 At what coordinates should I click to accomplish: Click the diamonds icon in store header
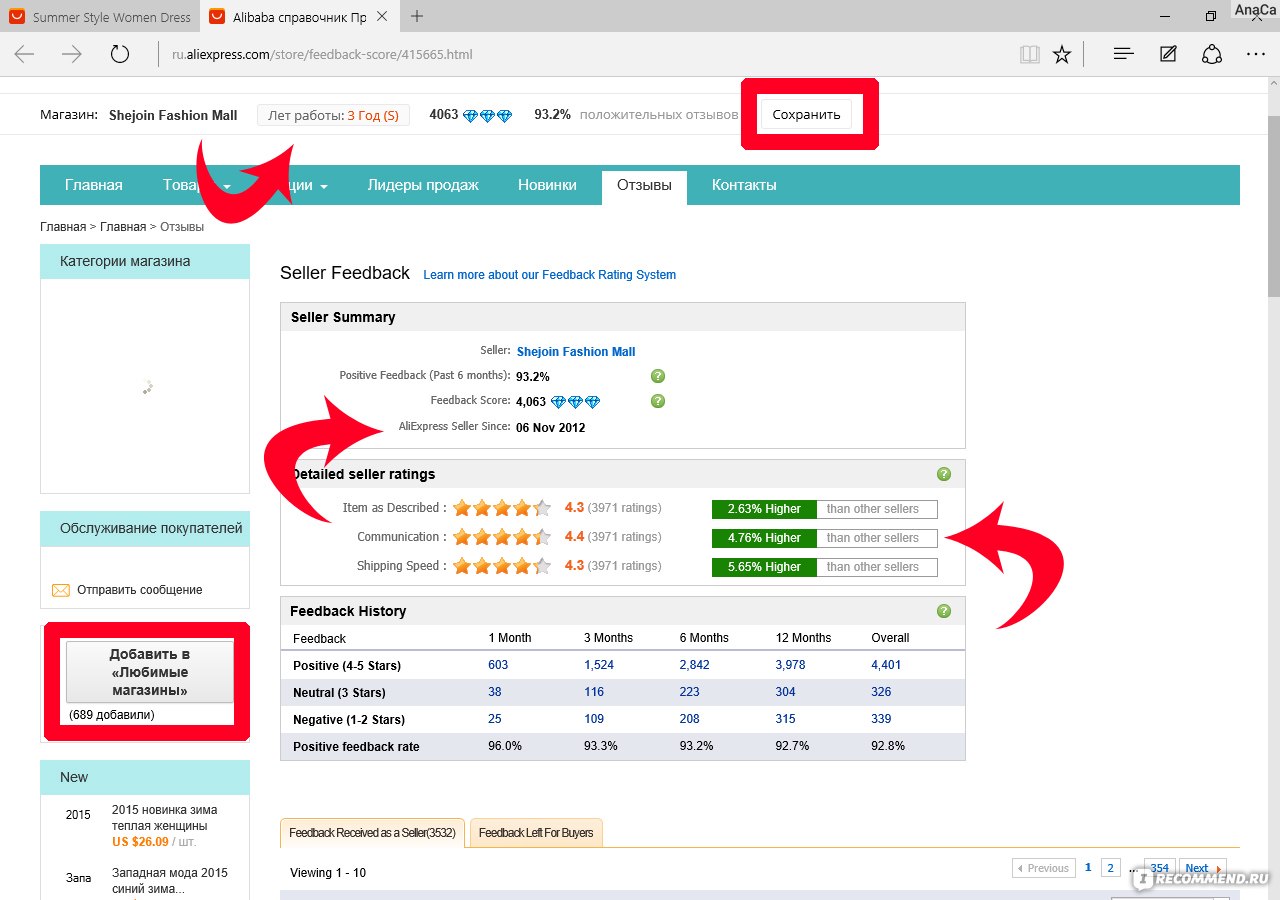coord(487,116)
